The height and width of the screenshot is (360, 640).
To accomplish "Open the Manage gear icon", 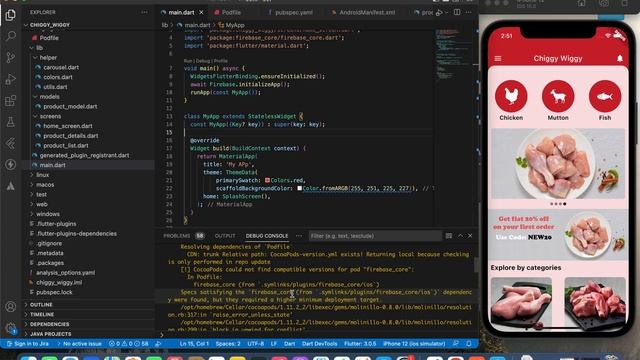I will 11,328.
